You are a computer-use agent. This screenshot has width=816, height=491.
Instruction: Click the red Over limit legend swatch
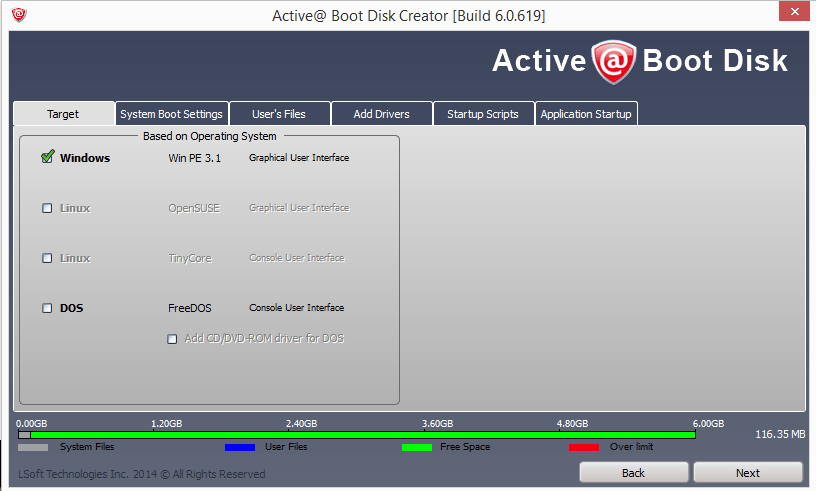pyautogui.click(x=584, y=447)
